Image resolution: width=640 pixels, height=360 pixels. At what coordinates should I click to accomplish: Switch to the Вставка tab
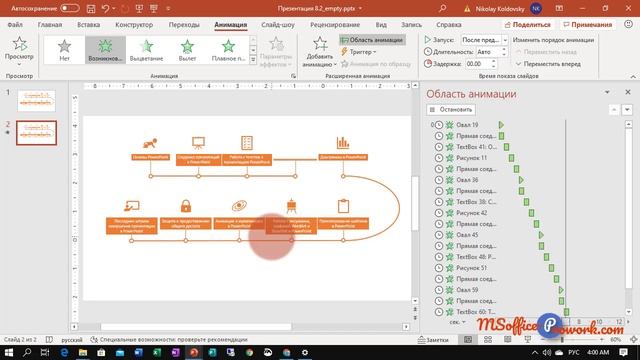point(89,25)
